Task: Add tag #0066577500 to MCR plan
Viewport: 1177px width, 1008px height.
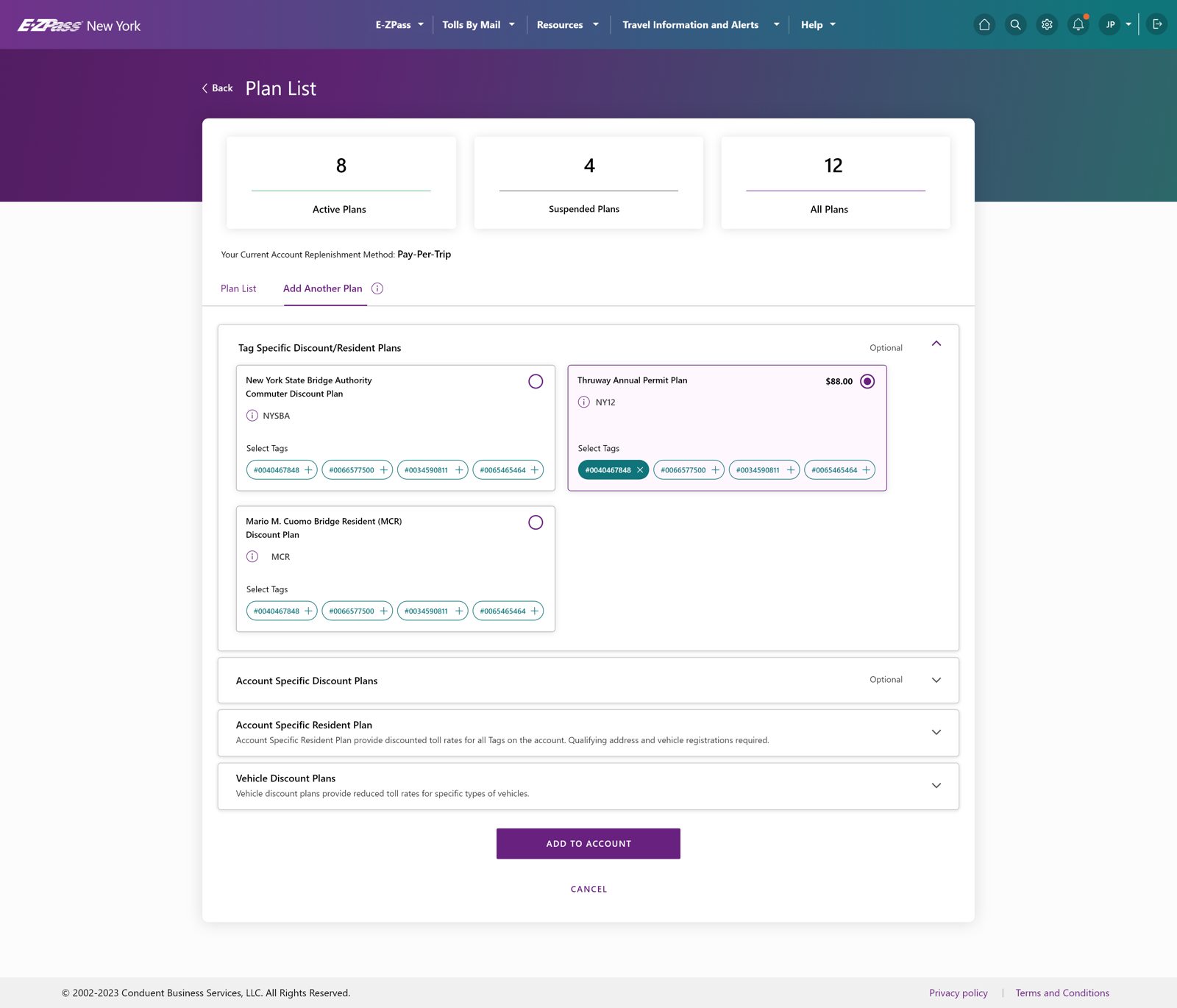Action: coord(358,611)
